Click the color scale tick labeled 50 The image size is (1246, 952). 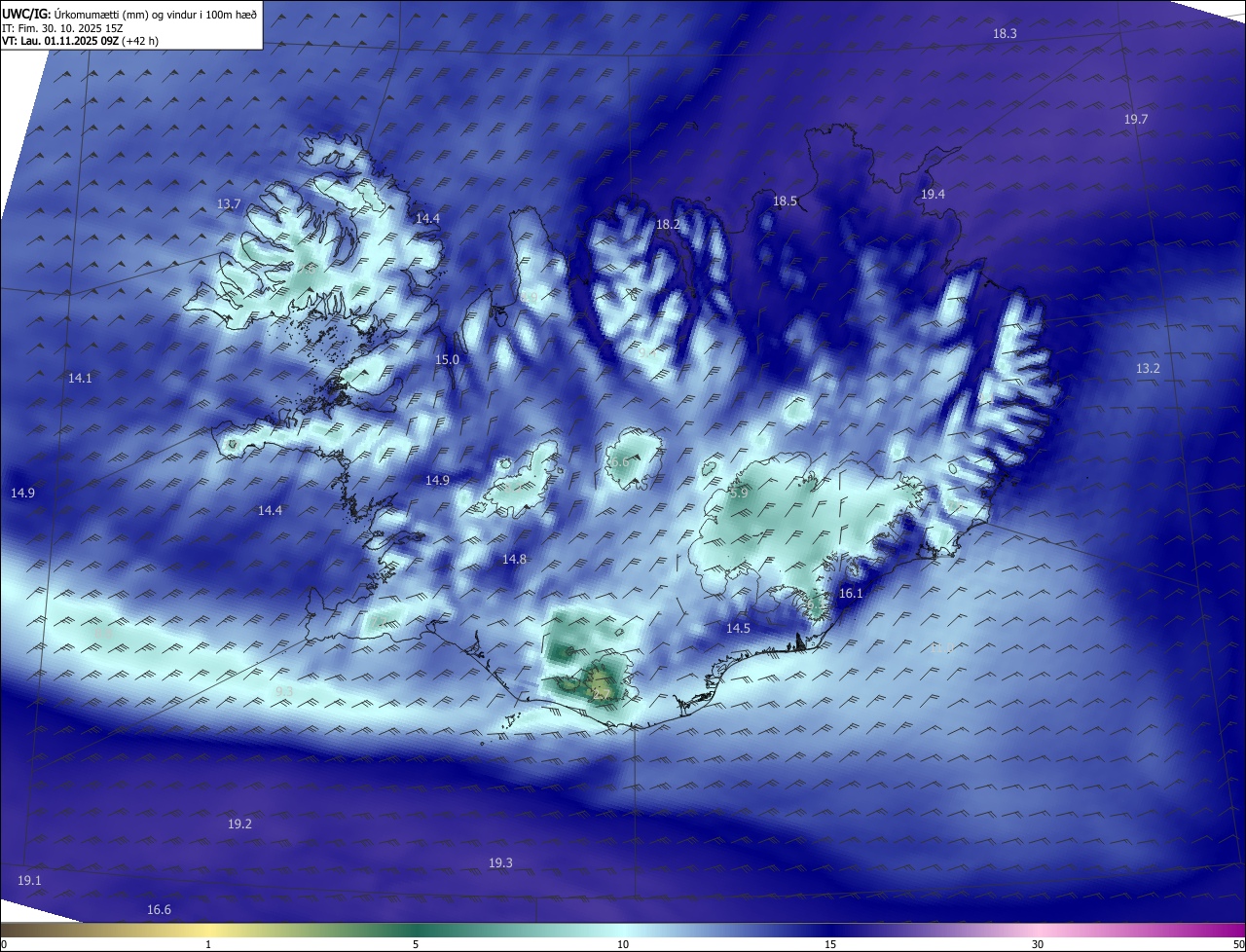pos(1238,944)
